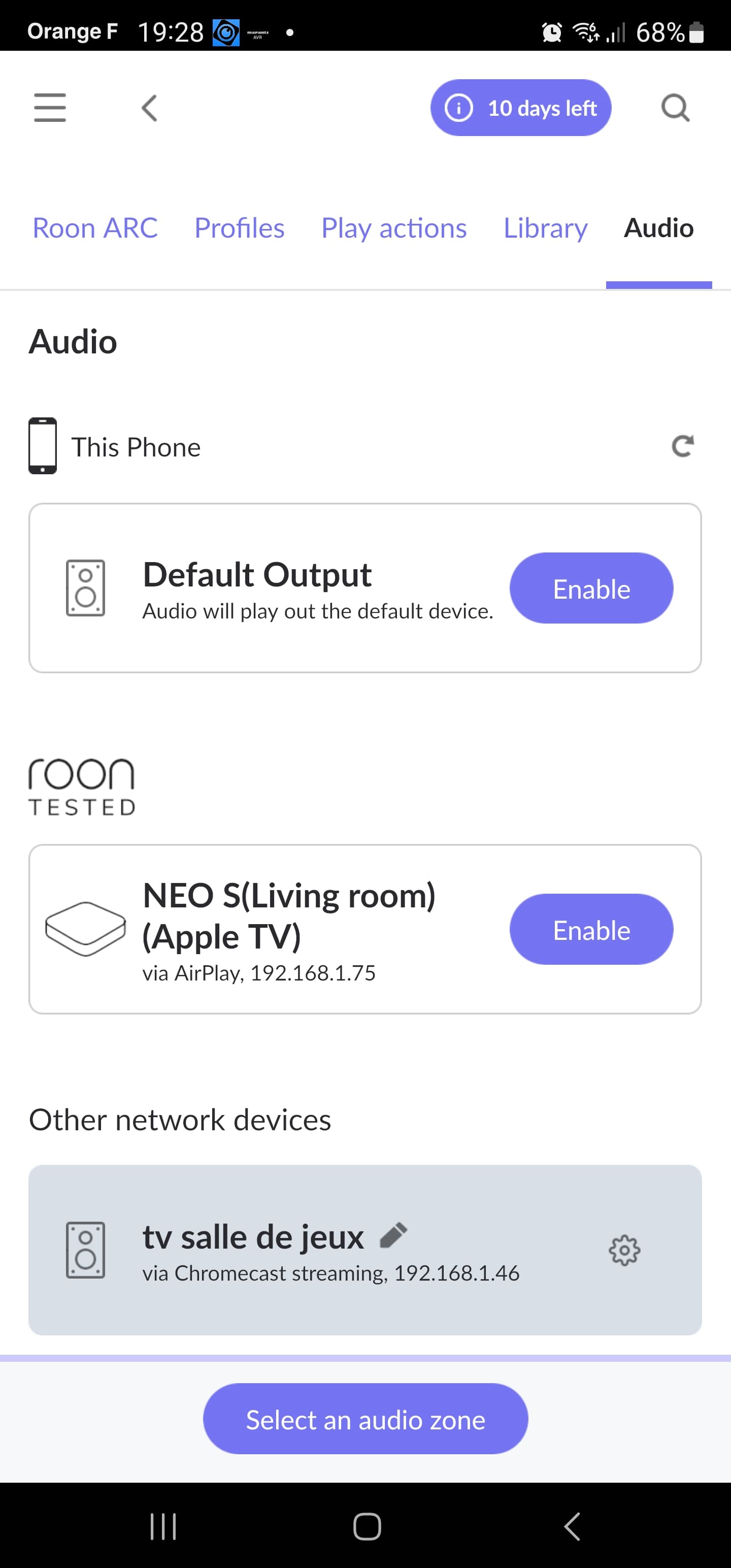
Task: Tap the info icon in trial badge
Action: (x=459, y=108)
